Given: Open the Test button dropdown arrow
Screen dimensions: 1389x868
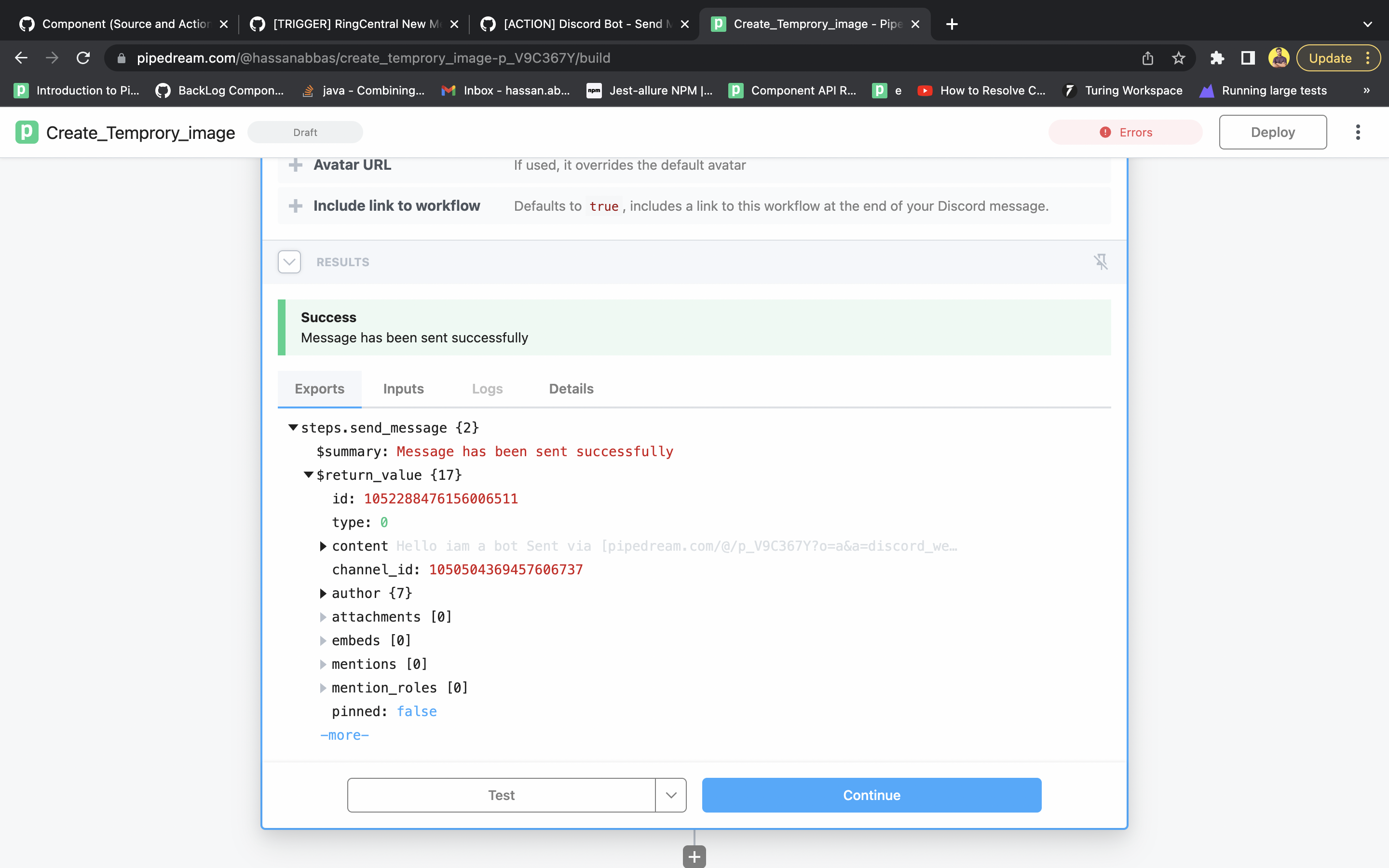Looking at the screenshot, I should [x=670, y=795].
